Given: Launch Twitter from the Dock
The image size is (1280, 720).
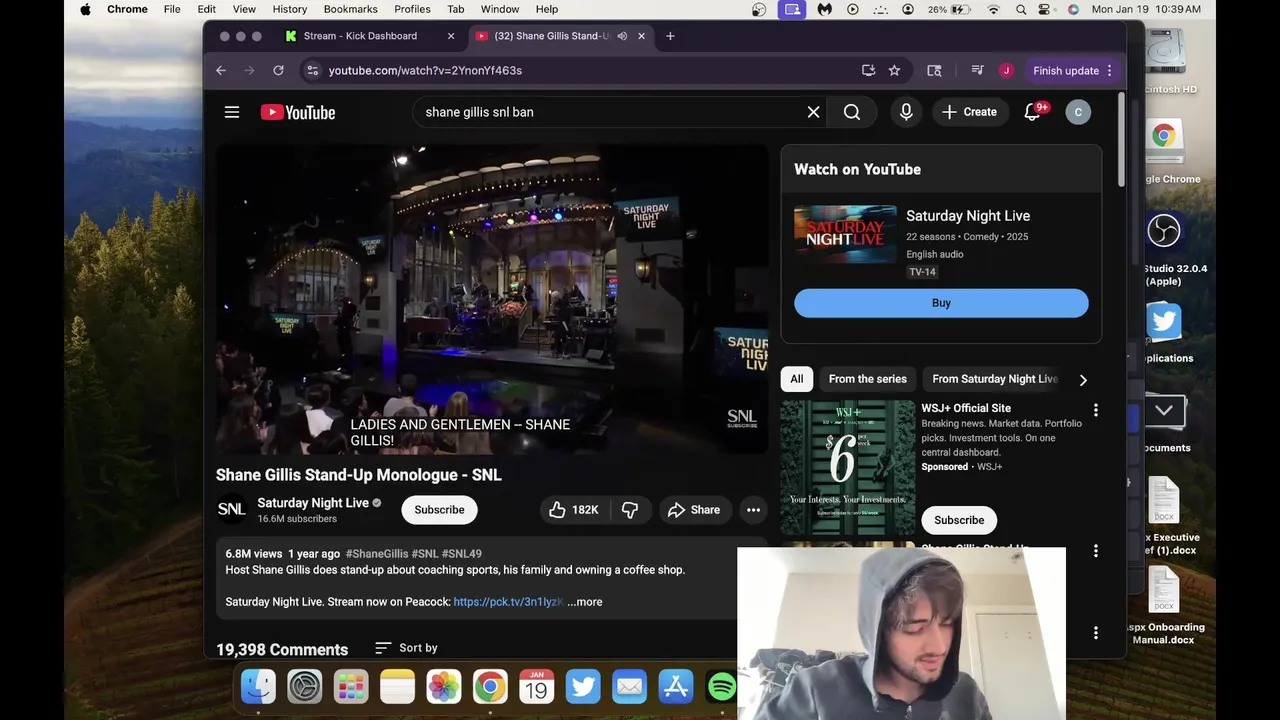Looking at the screenshot, I should (x=583, y=686).
